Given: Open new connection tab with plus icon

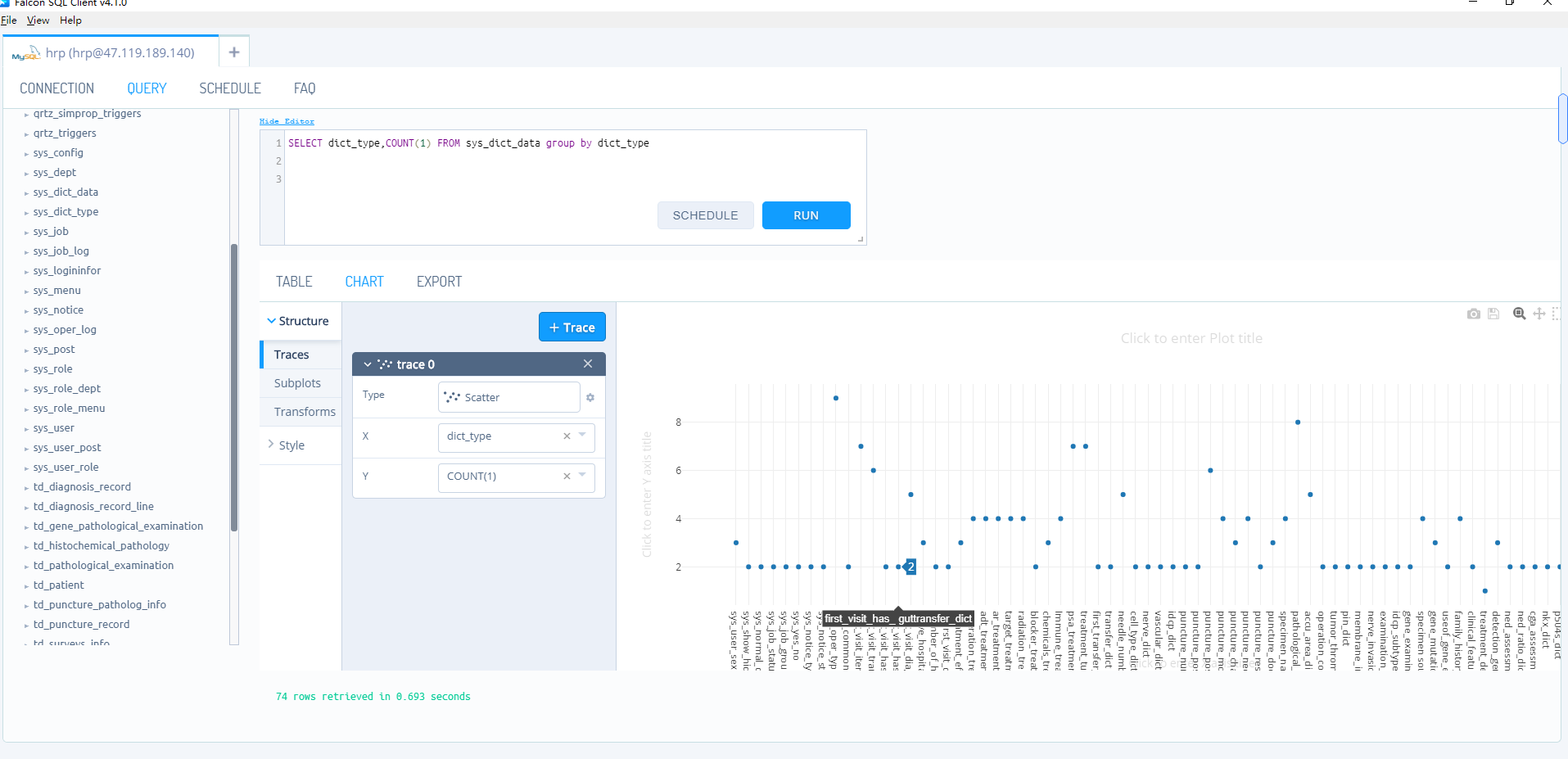Looking at the screenshot, I should 234,52.
